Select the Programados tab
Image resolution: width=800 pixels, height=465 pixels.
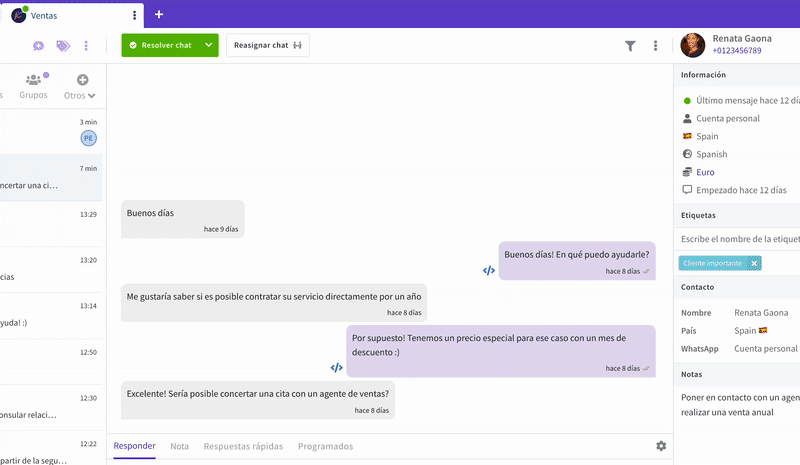coord(325,446)
